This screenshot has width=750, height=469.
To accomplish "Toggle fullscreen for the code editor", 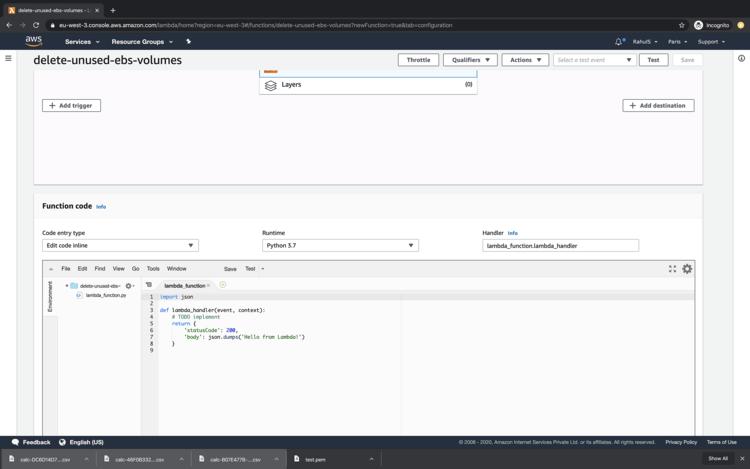I will 672,268.
